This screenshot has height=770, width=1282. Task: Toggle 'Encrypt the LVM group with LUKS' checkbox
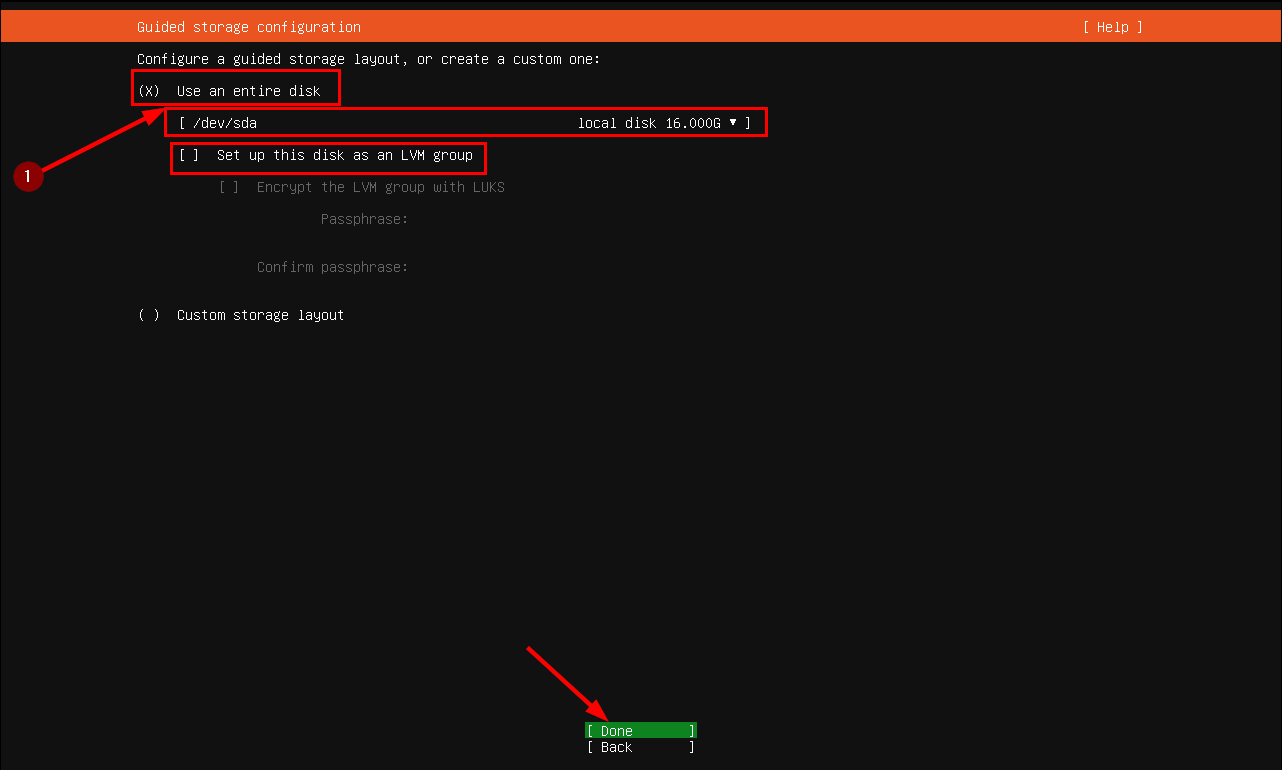point(229,187)
